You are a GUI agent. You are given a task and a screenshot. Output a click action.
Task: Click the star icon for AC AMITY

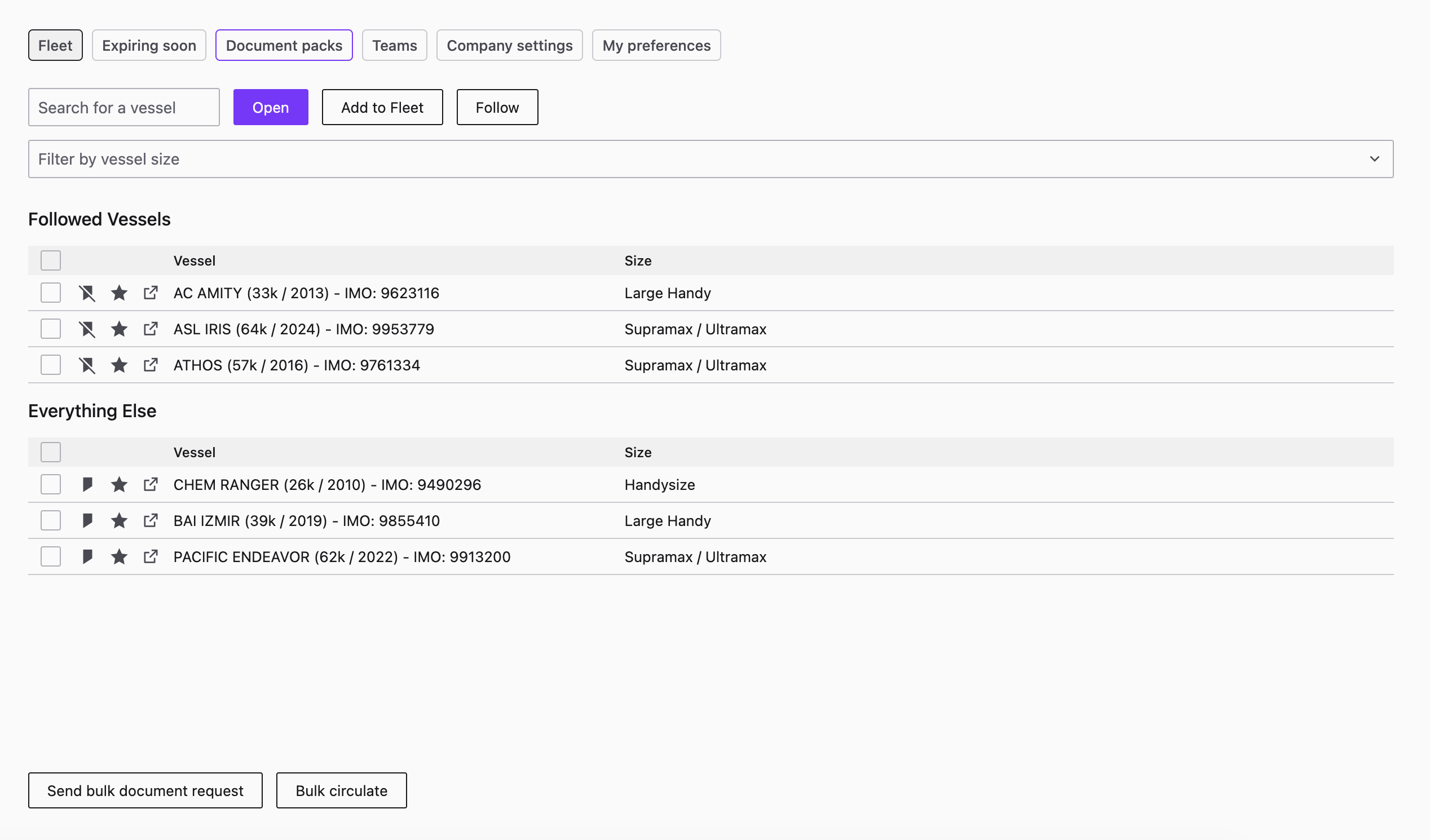point(119,293)
